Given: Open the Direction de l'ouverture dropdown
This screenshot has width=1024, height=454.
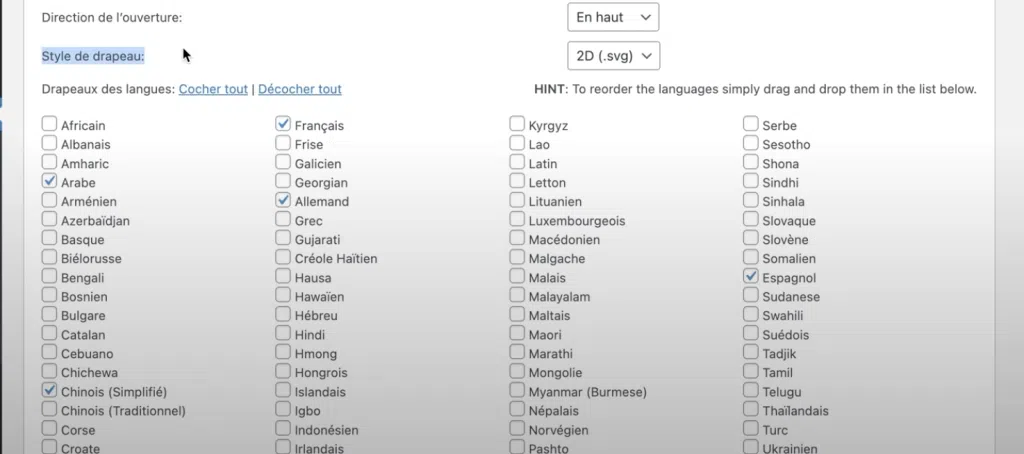Looking at the screenshot, I should pos(612,17).
